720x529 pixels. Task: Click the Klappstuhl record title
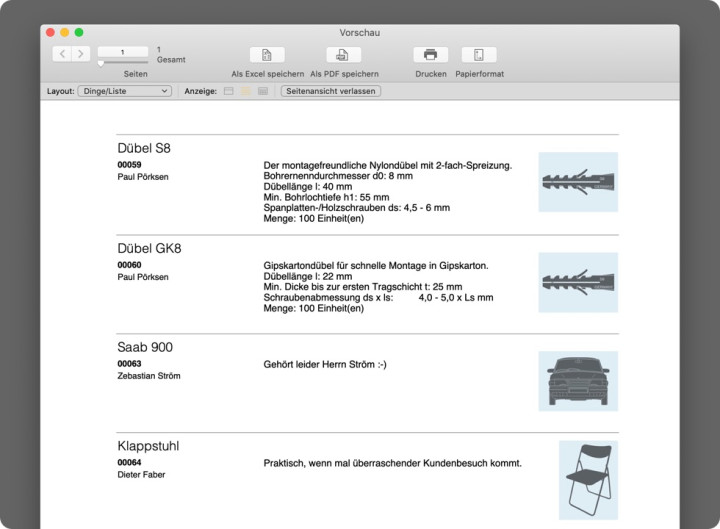[148, 446]
